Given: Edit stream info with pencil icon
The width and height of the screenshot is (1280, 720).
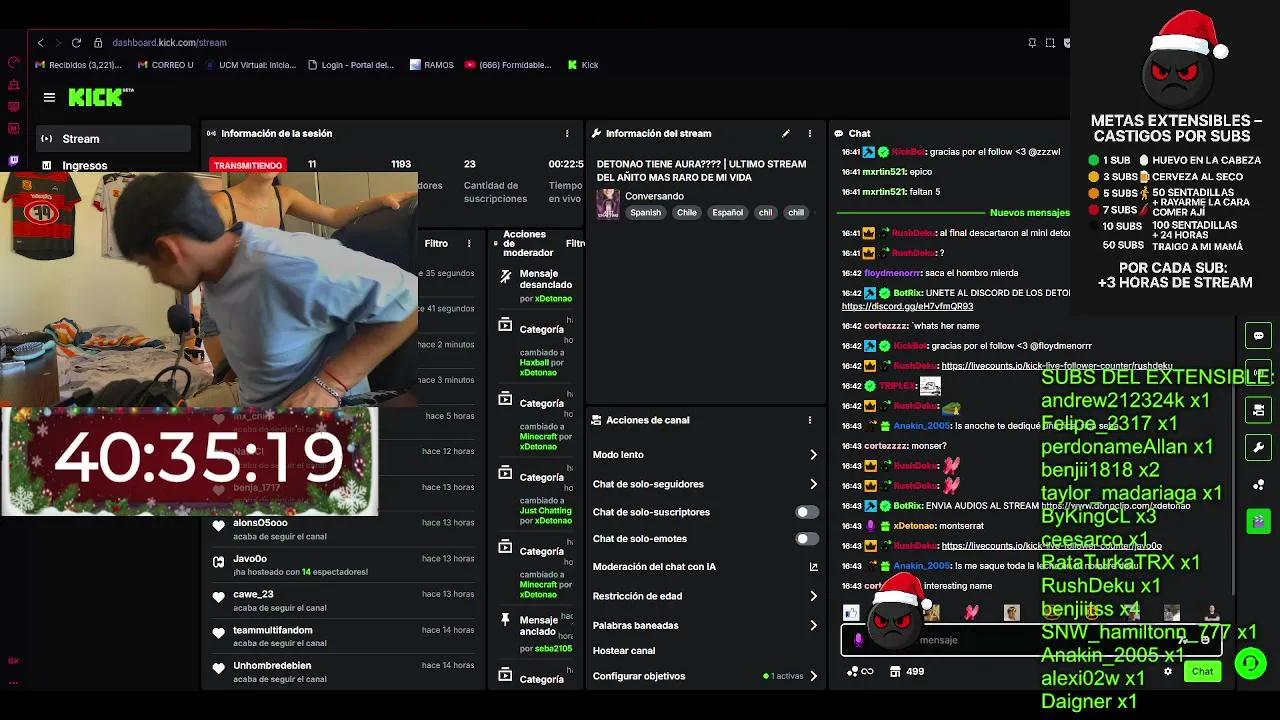Looking at the screenshot, I should [x=786, y=133].
